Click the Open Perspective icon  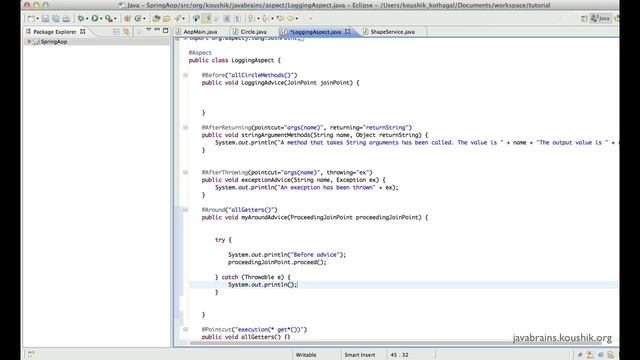pyautogui.click(x=584, y=18)
